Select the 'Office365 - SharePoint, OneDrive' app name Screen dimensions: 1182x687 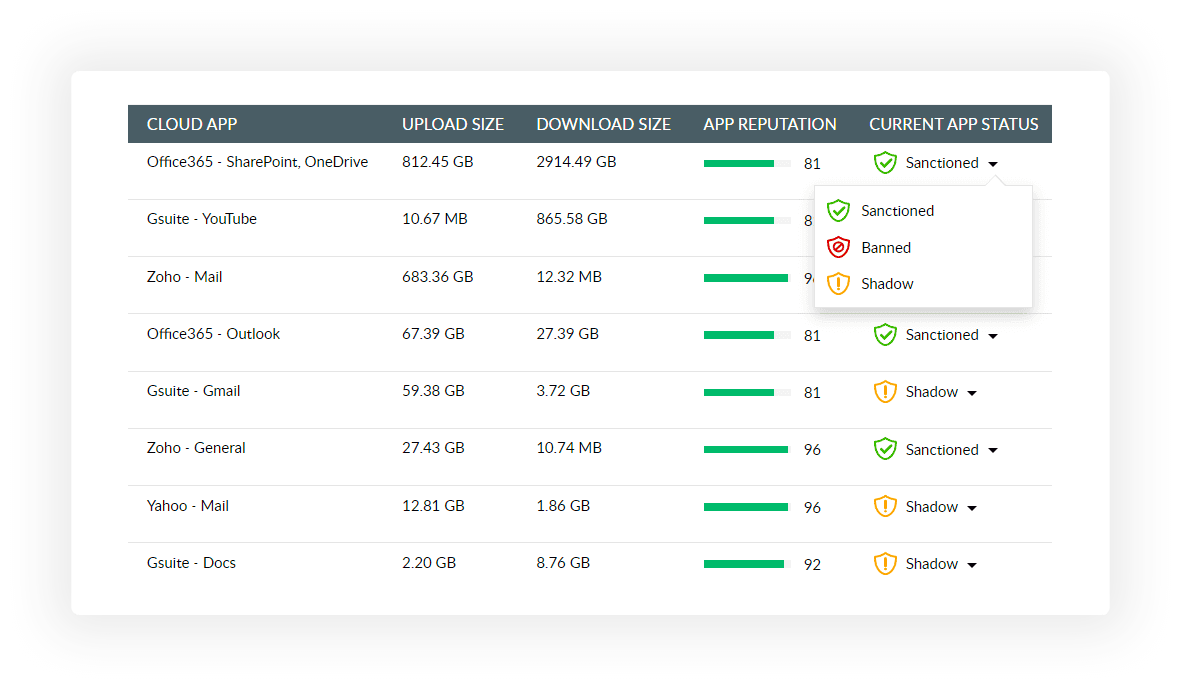tap(257, 162)
